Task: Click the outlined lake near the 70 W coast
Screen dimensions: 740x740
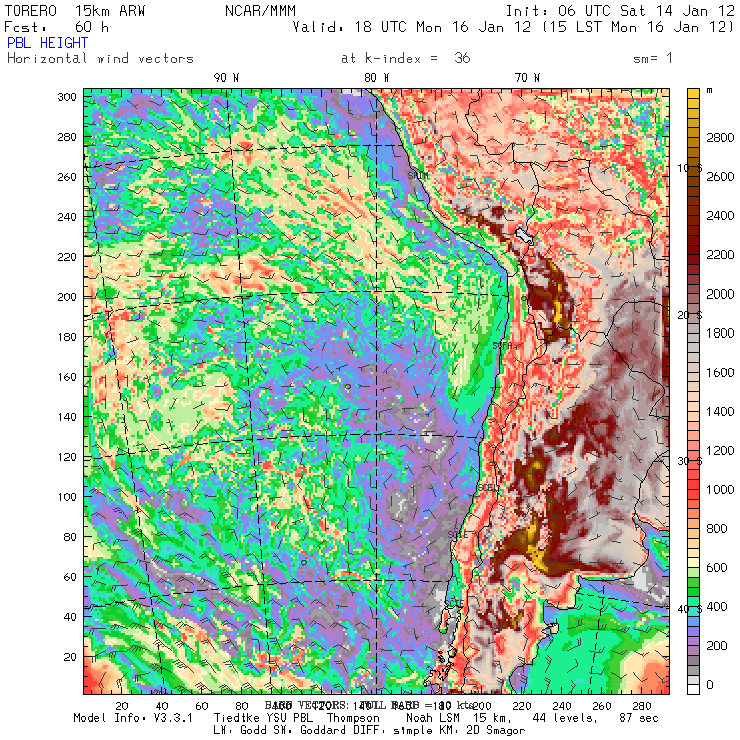Action: coord(525,236)
